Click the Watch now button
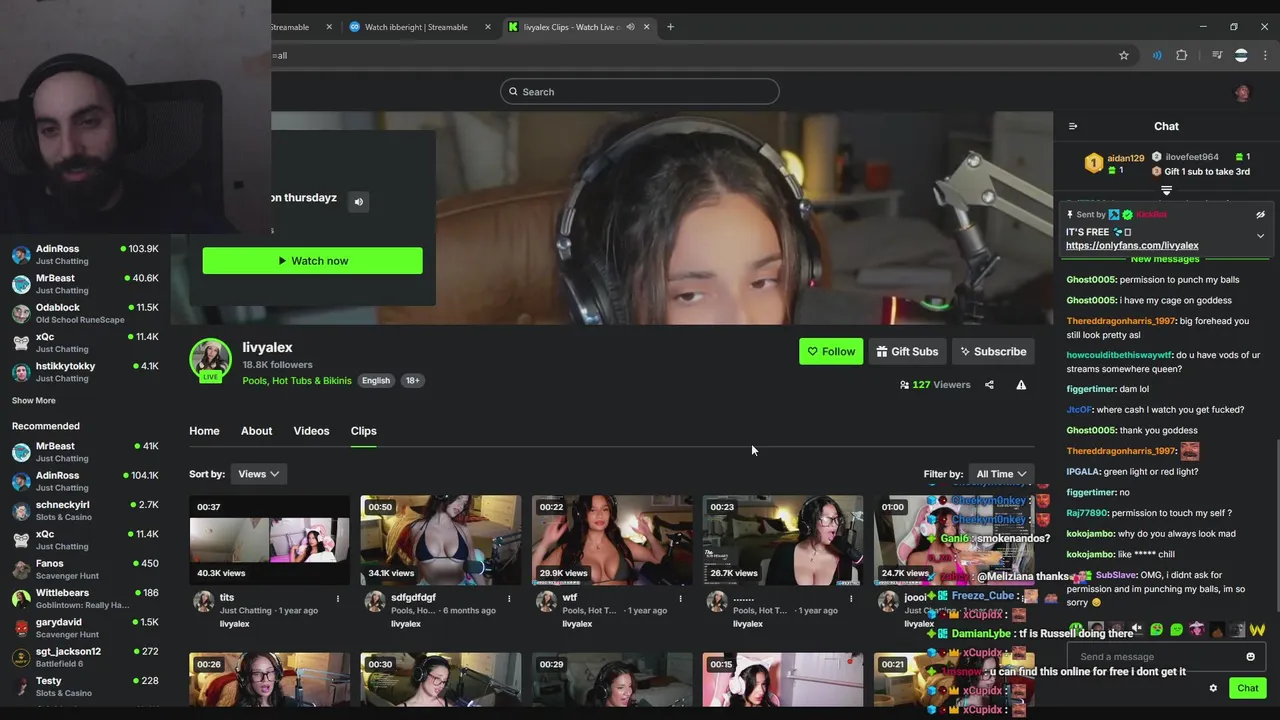 coord(312,261)
